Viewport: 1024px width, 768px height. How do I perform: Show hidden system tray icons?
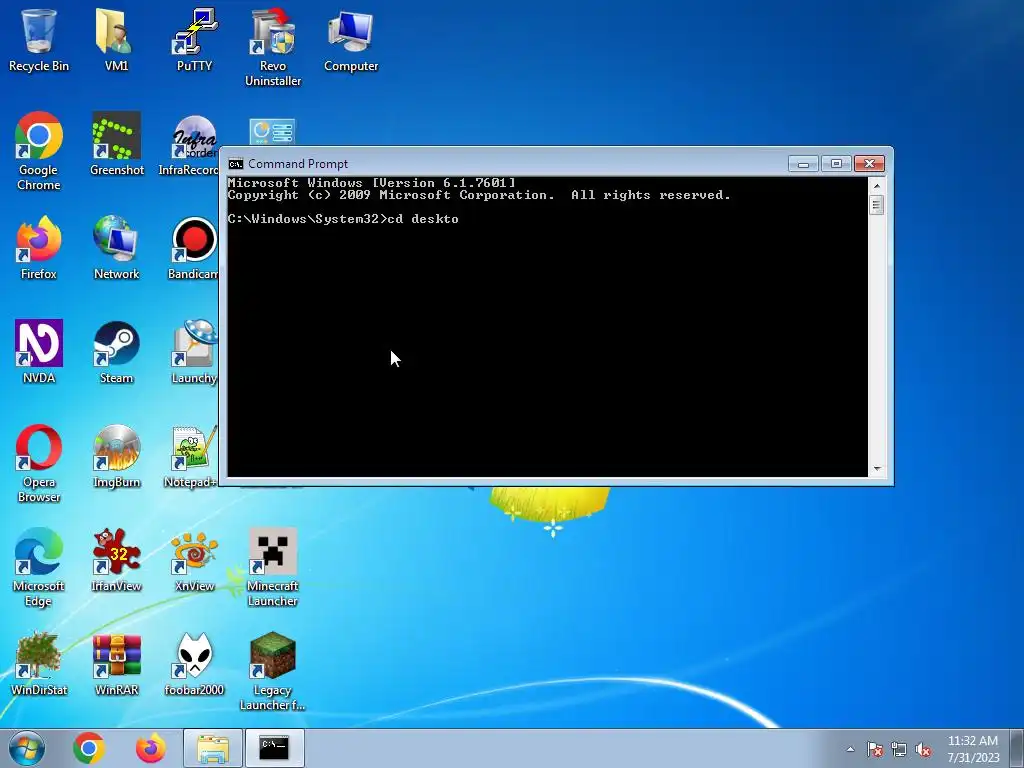click(x=850, y=749)
